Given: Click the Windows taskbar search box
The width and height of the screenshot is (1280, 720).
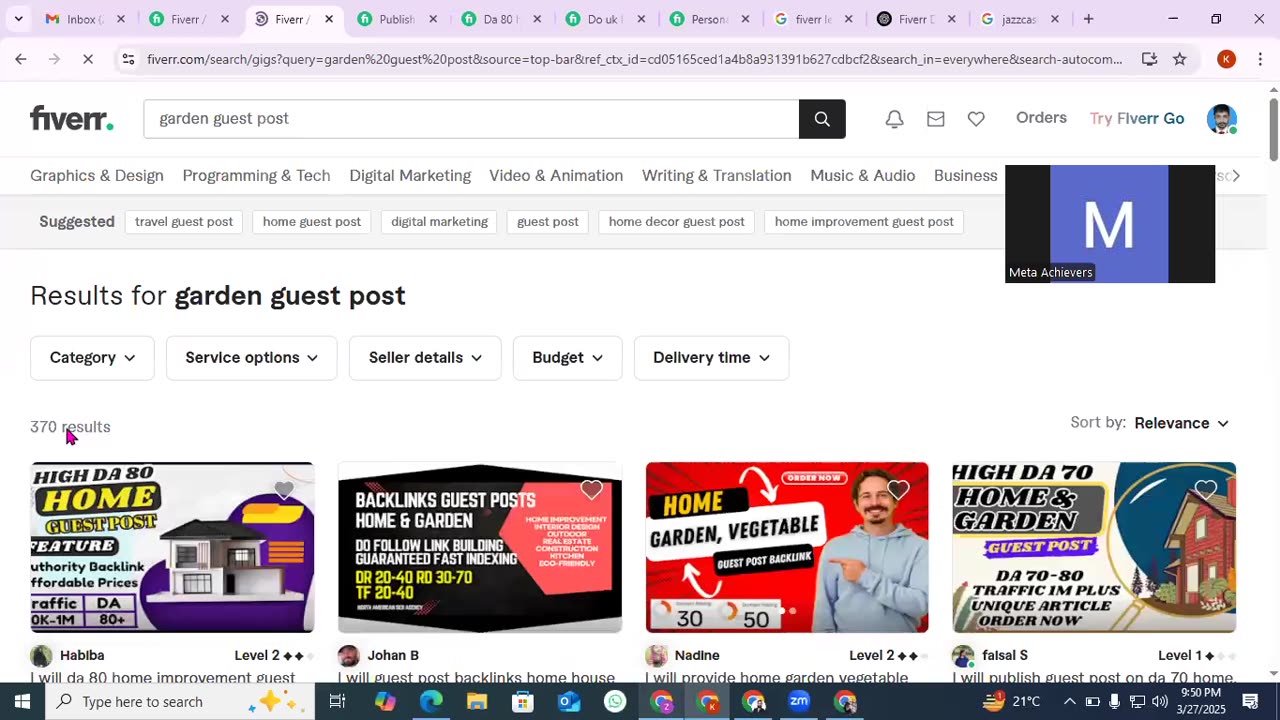Looking at the screenshot, I should coord(180,702).
